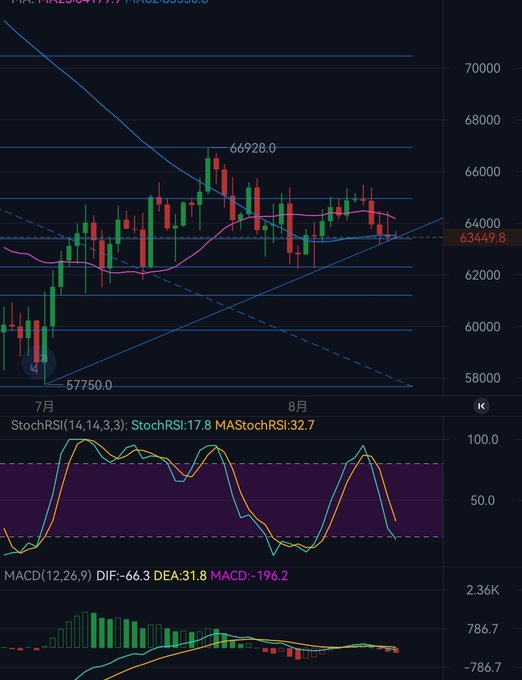522x680 pixels.
Task: Tap the MAStochRSI:32.7 value
Action: coord(264,425)
